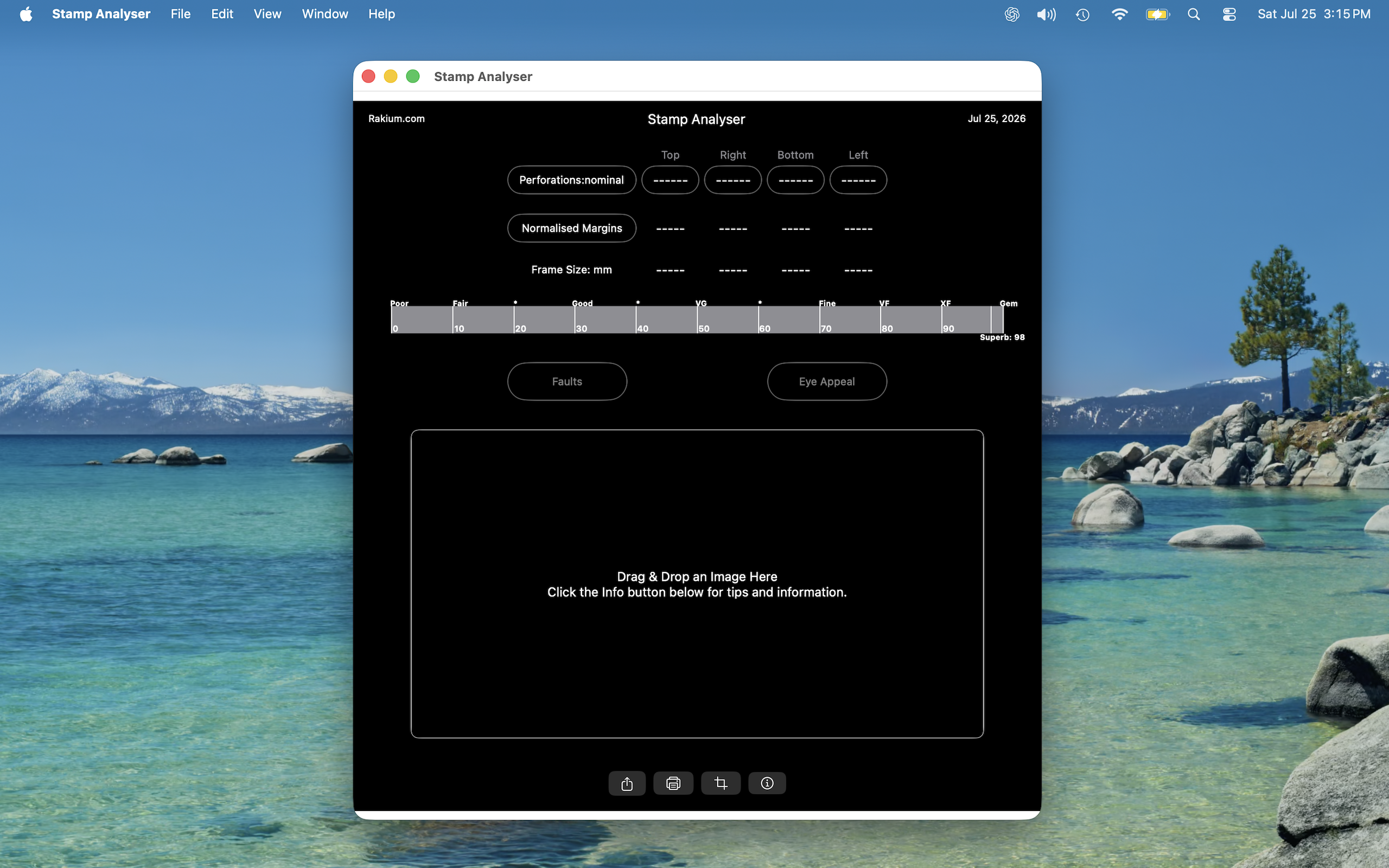Select the Left perforation value field
This screenshot has width=1389, height=868.
coord(858,180)
